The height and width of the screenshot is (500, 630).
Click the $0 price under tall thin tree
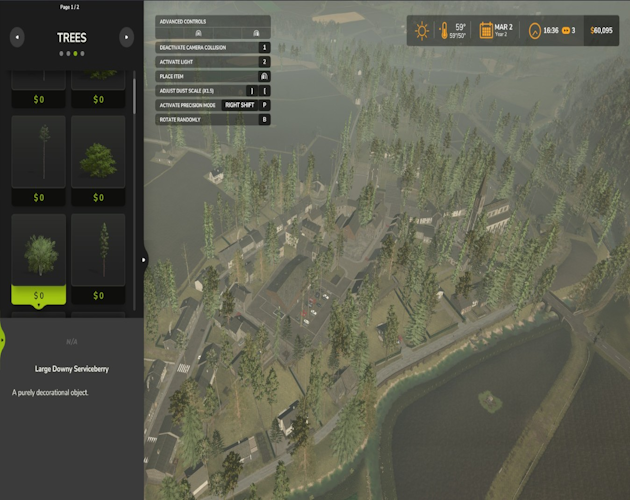[x=39, y=197]
